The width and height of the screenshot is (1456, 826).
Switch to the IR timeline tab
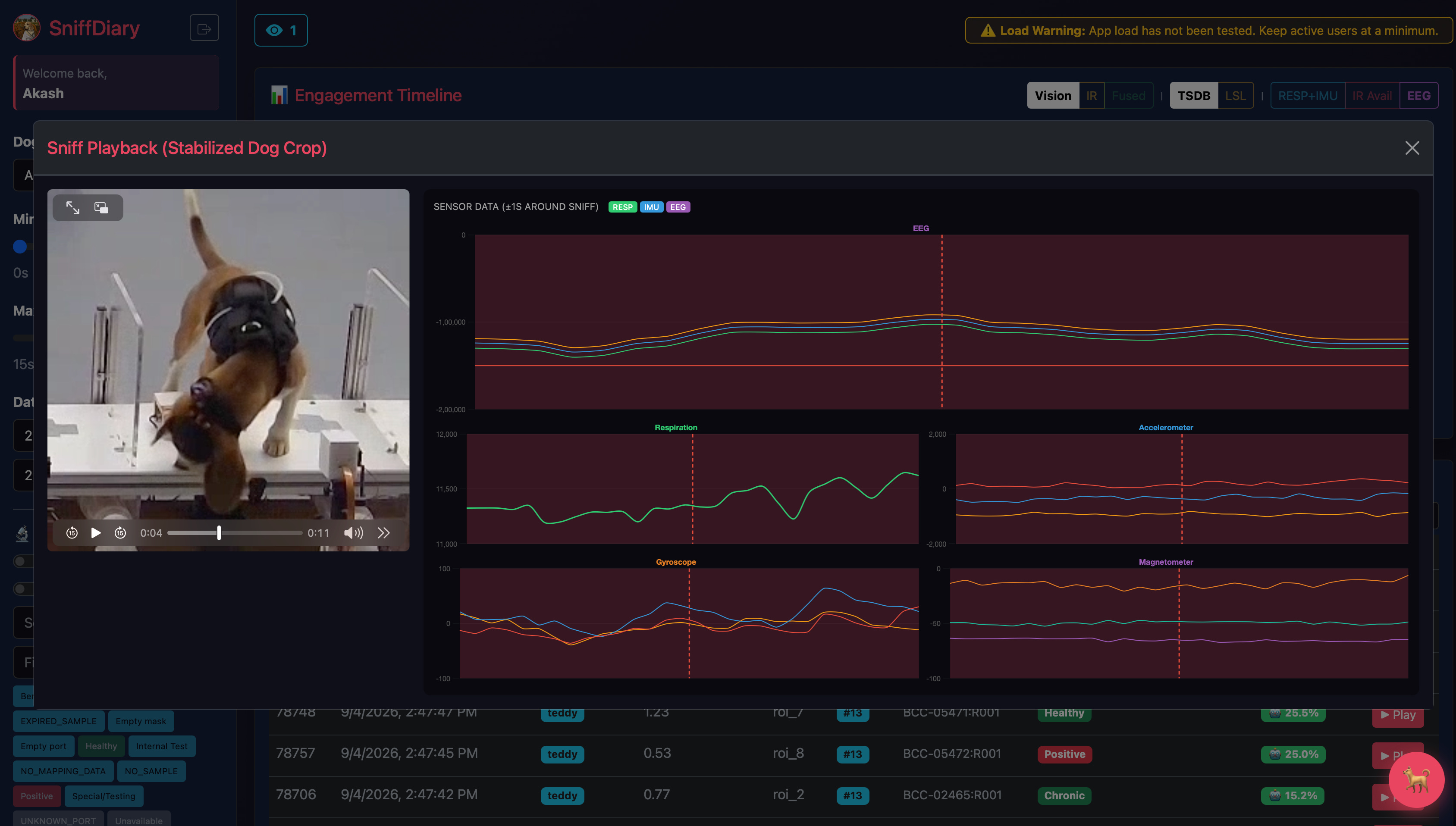pos(1091,95)
